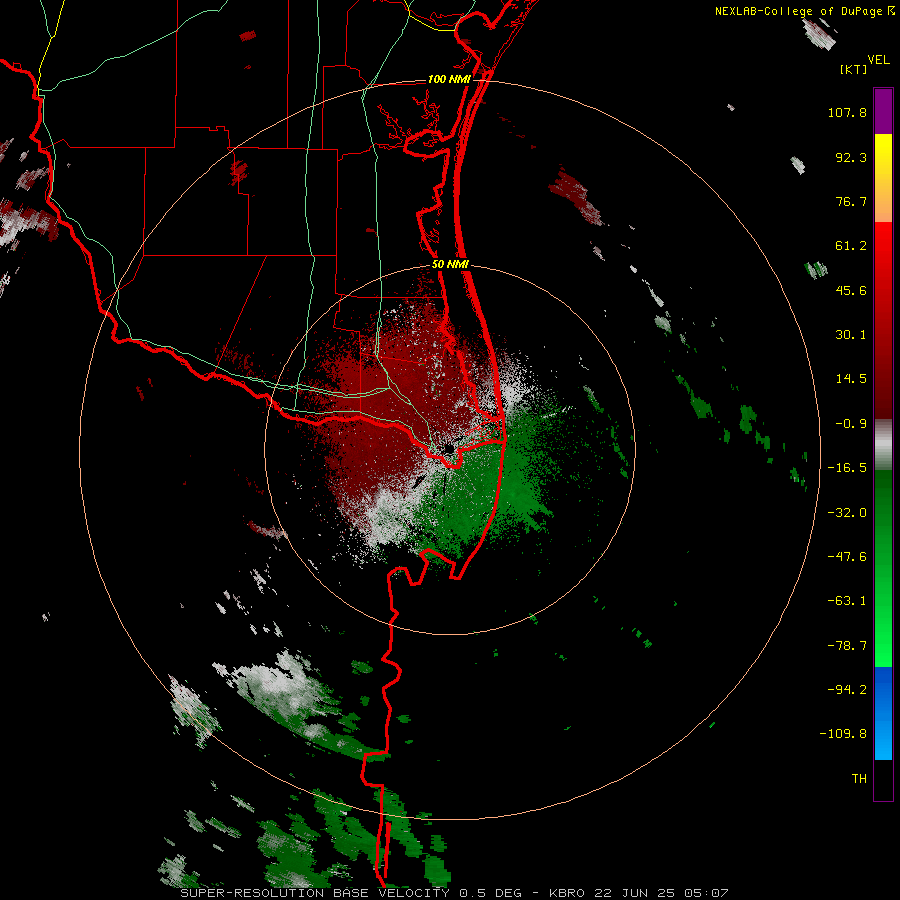Click the -16.5 legend value

(x=847, y=468)
